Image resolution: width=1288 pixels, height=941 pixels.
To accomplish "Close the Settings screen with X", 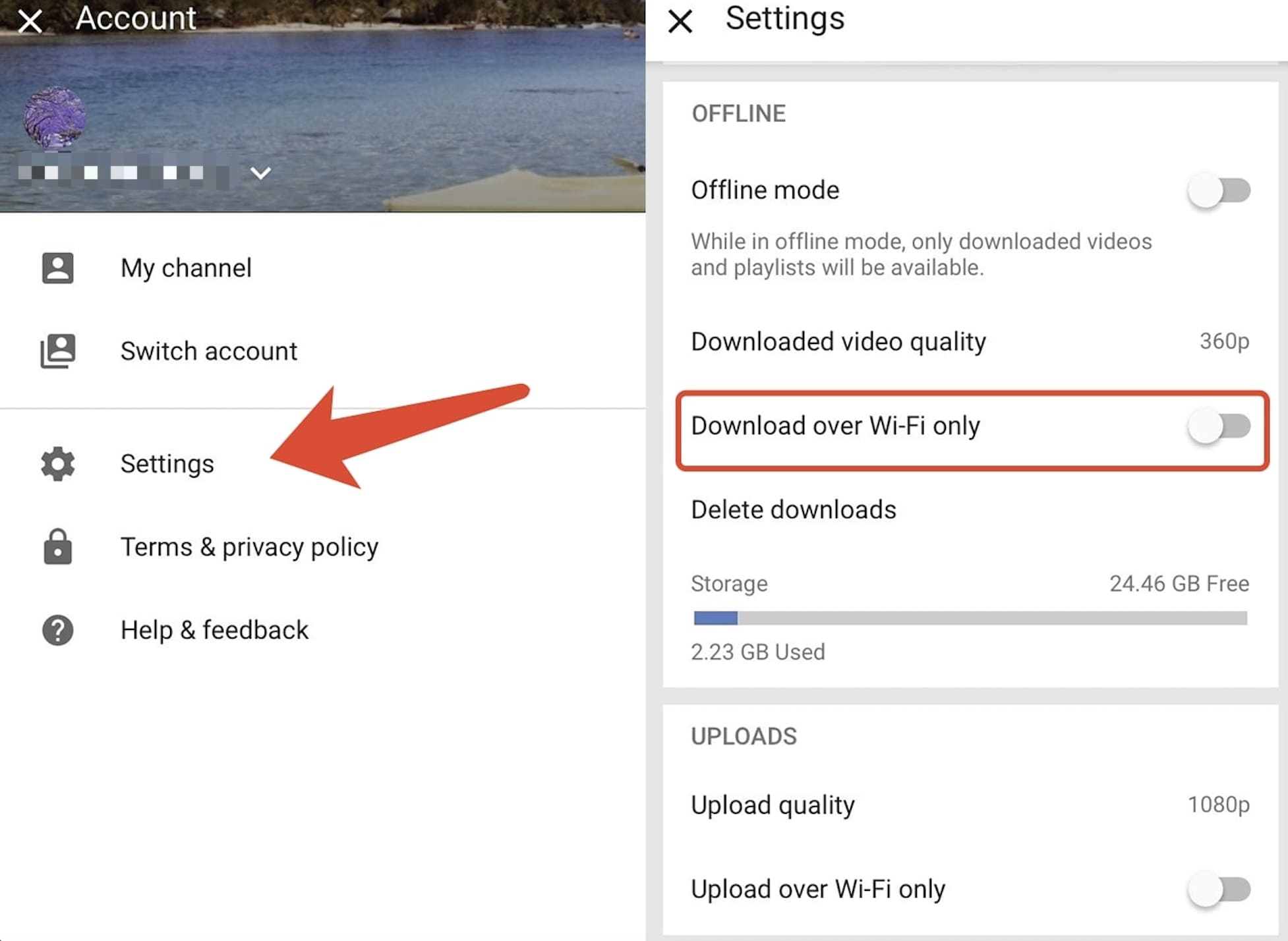I will point(680,21).
